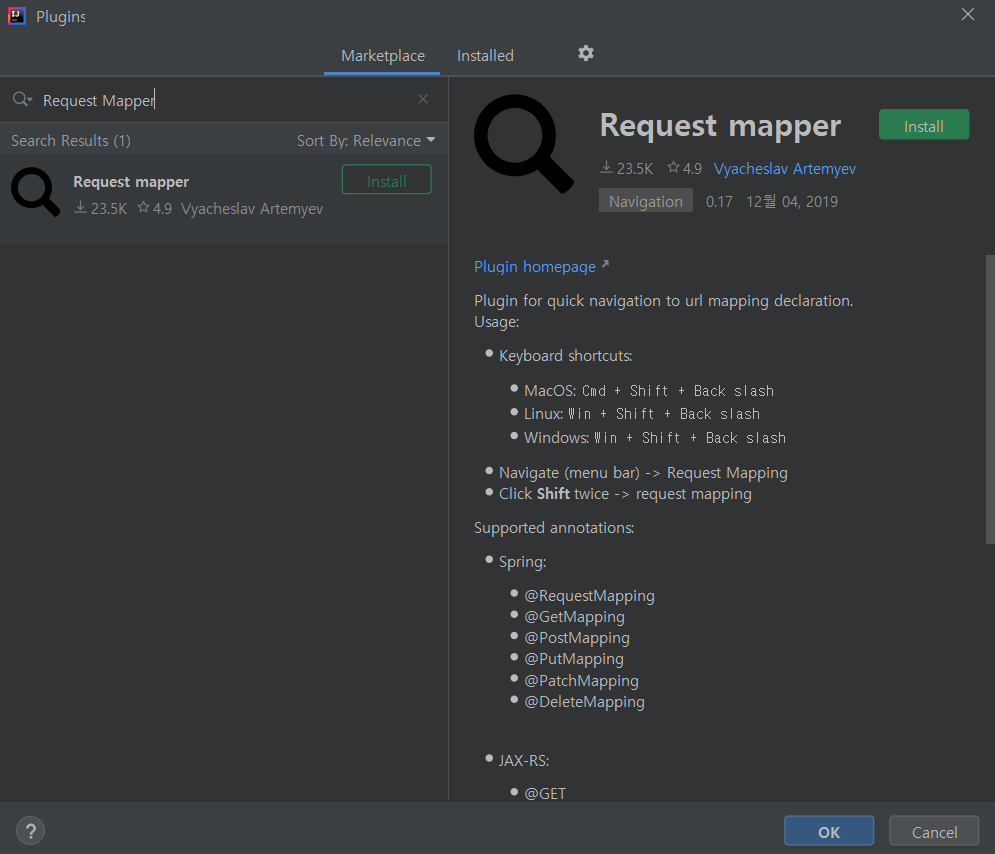The height and width of the screenshot is (854, 995).
Task: Switch to the Installed tab
Action: [485, 56]
